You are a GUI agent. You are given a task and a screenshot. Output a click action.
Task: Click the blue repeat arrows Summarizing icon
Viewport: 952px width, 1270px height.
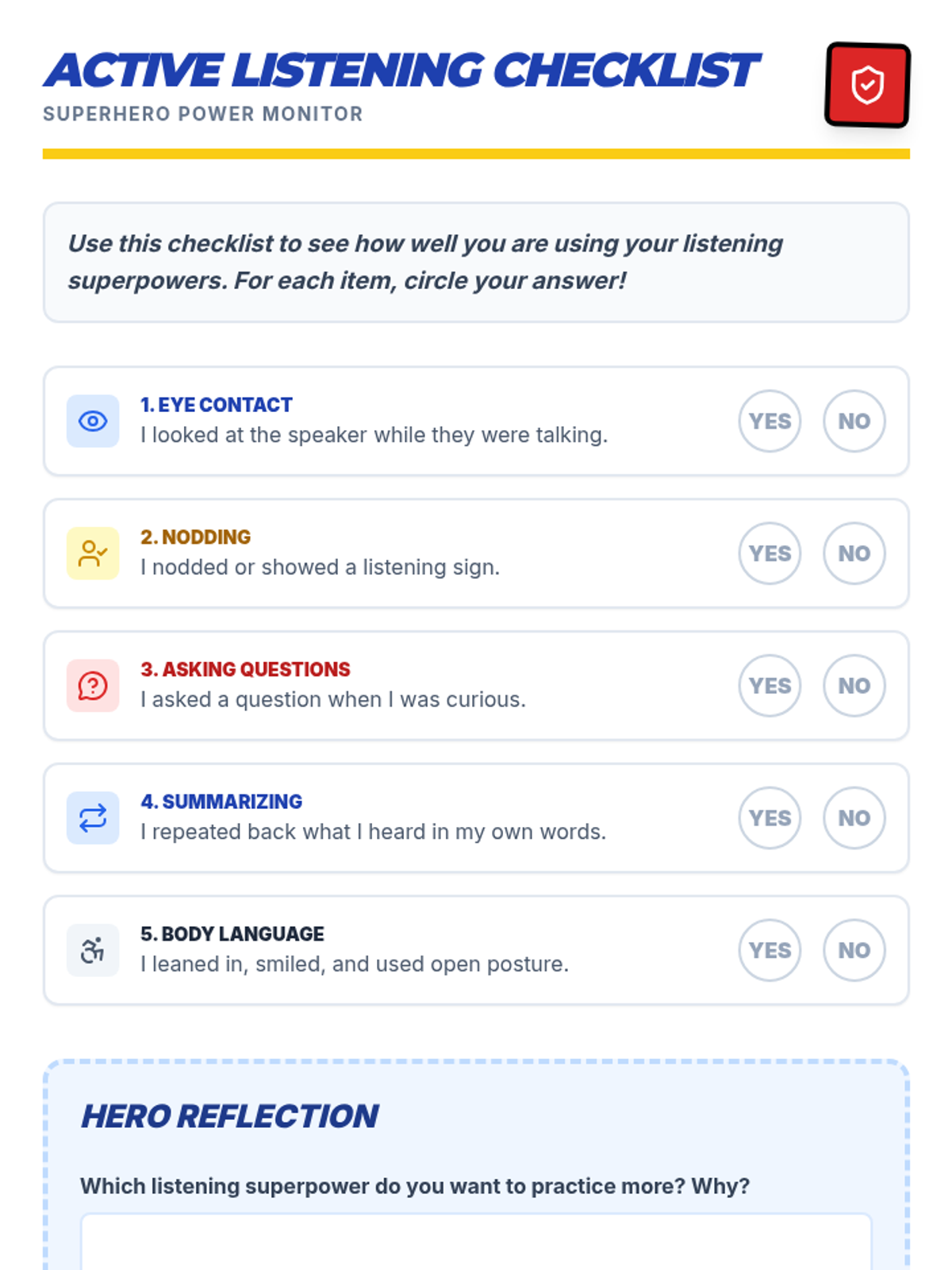pos(93,818)
